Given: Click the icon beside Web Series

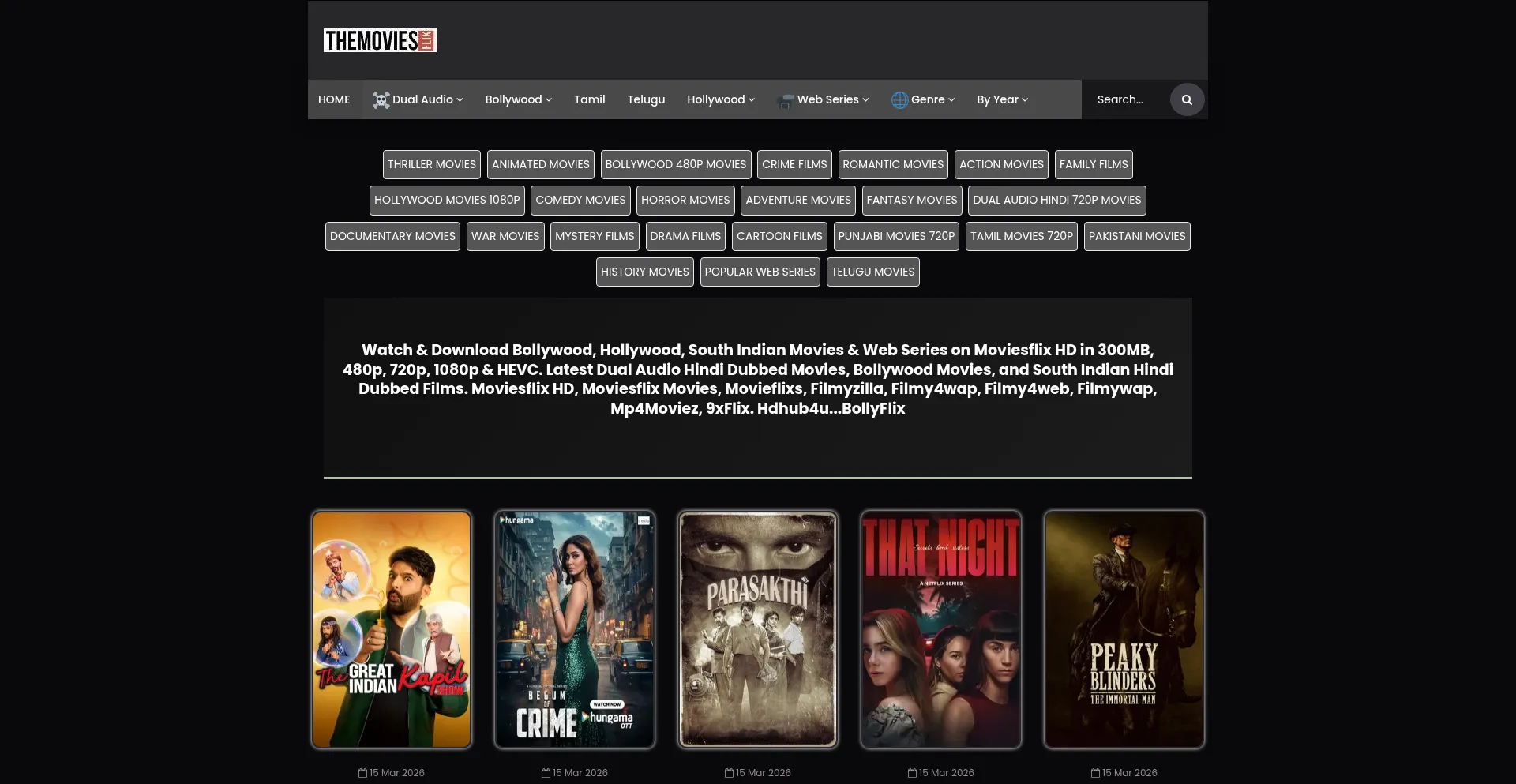Looking at the screenshot, I should click(786, 100).
